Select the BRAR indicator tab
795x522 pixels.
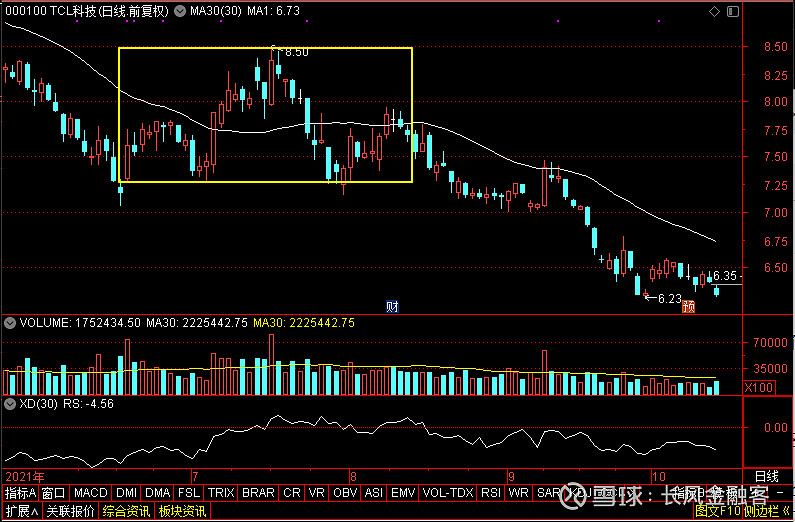click(x=258, y=493)
